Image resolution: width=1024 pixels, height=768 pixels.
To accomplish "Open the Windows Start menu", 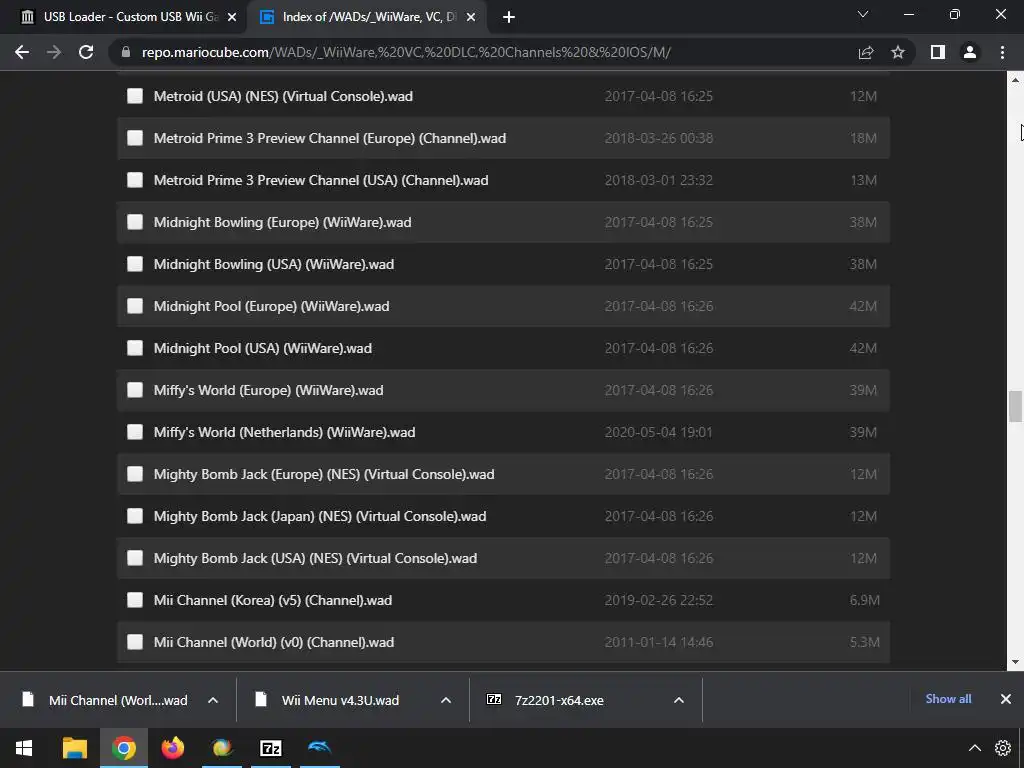I will click(24, 748).
